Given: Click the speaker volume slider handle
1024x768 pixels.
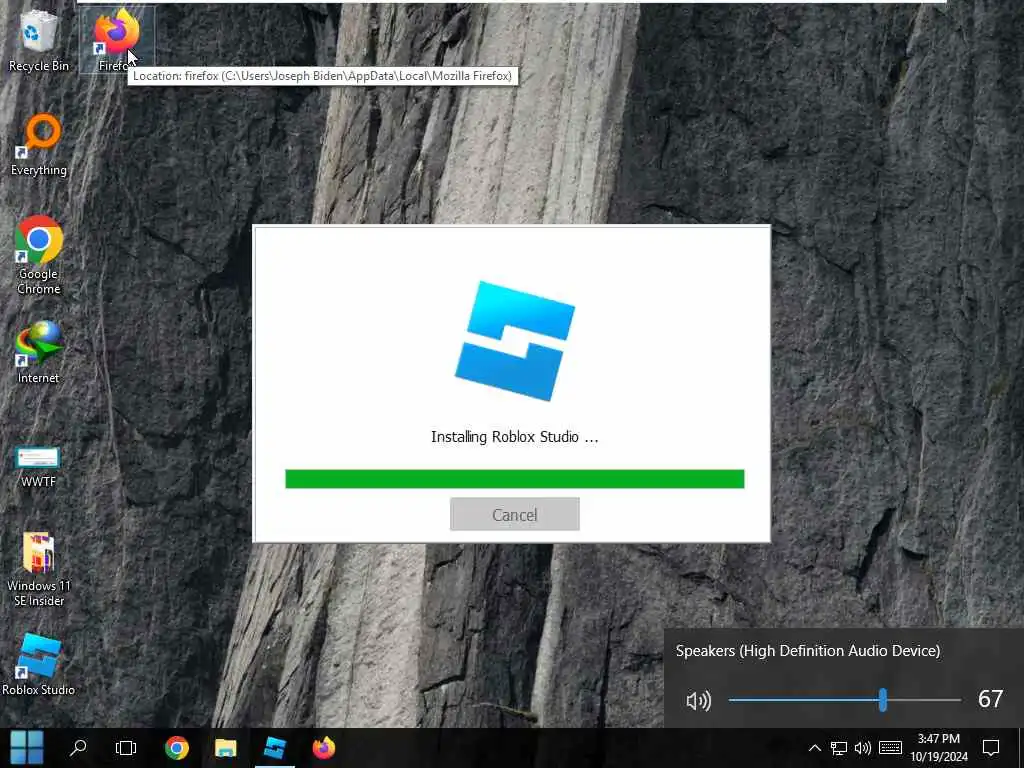Looking at the screenshot, I should click(883, 700).
